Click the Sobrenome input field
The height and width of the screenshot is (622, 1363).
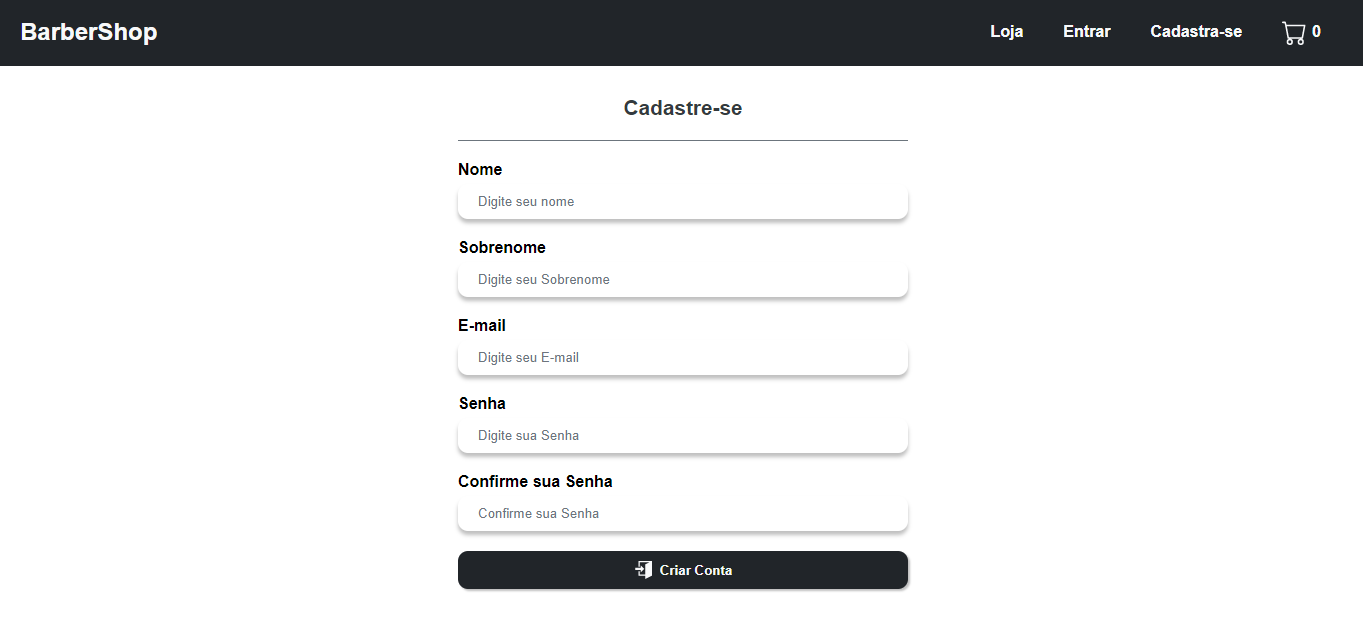(682, 279)
